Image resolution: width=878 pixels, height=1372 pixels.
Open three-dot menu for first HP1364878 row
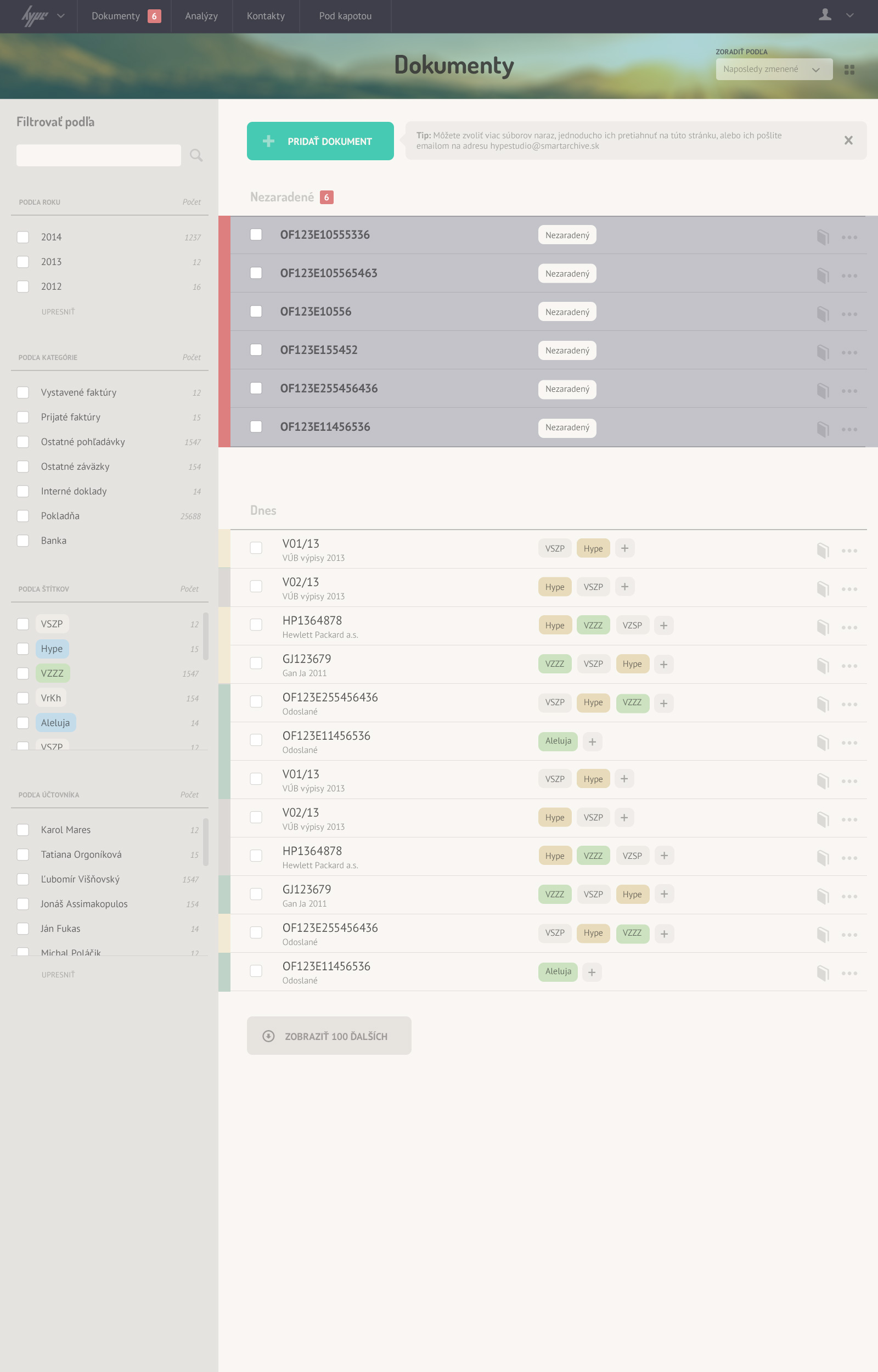pos(849,628)
